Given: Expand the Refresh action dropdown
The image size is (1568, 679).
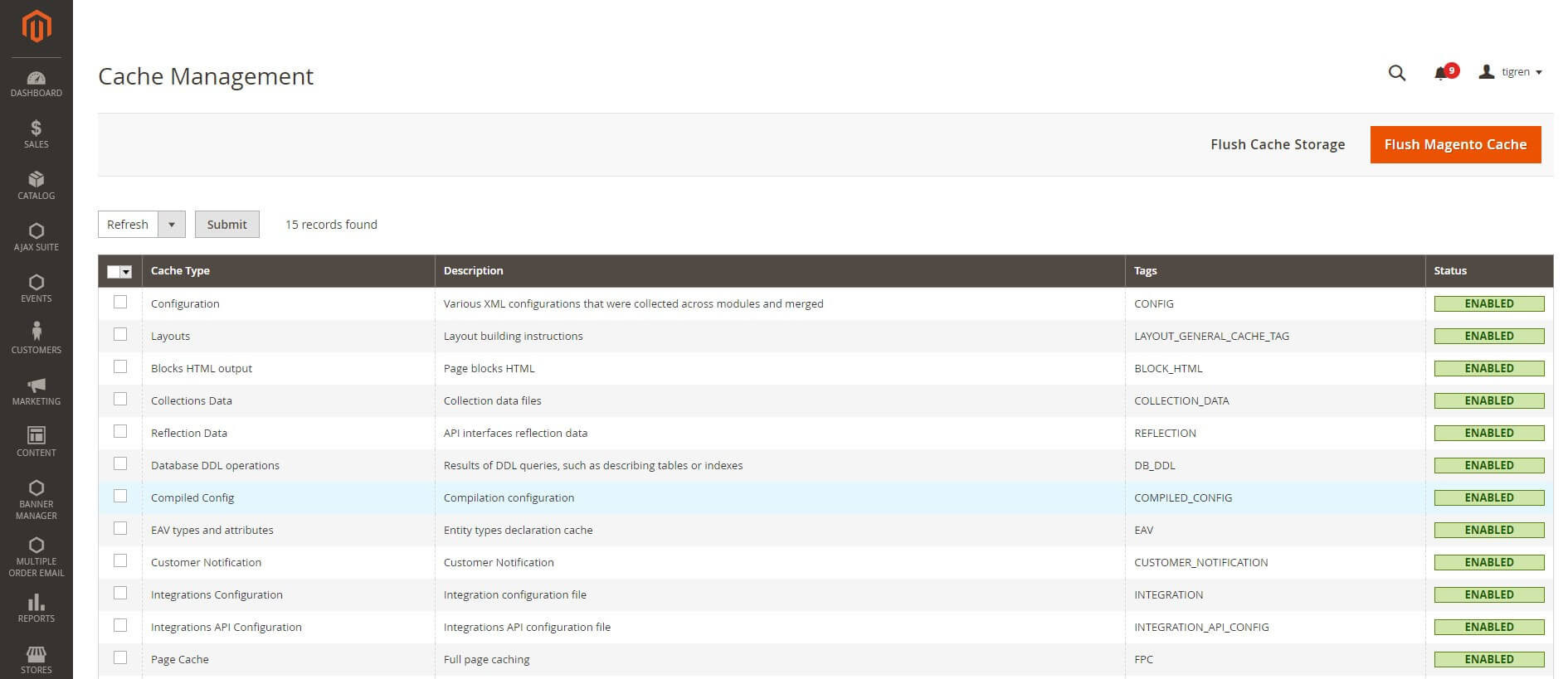Looking at the screenshot, I should (171, 225).
